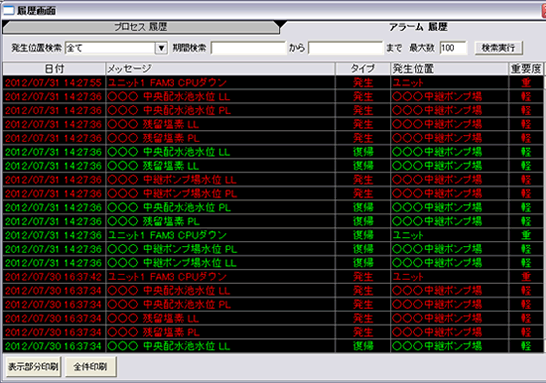Click the 重要度 column header
546x383 pixels.
point(526,69)
